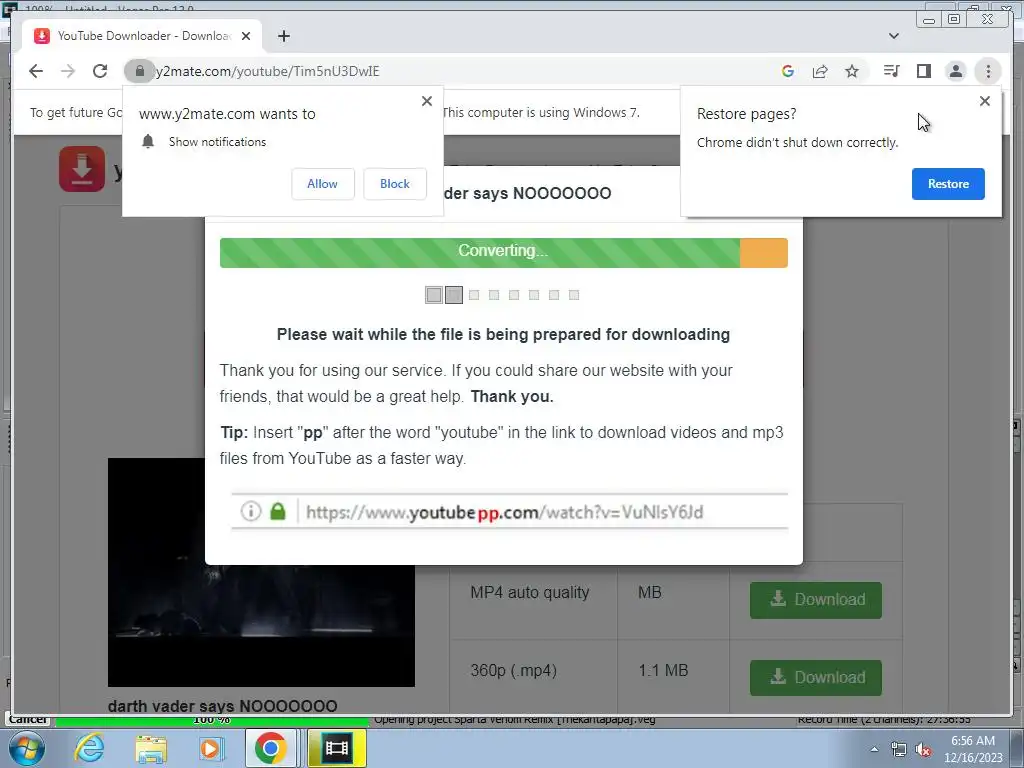
Task: Open a new tab with the plus button
Action: pos(283,36)
